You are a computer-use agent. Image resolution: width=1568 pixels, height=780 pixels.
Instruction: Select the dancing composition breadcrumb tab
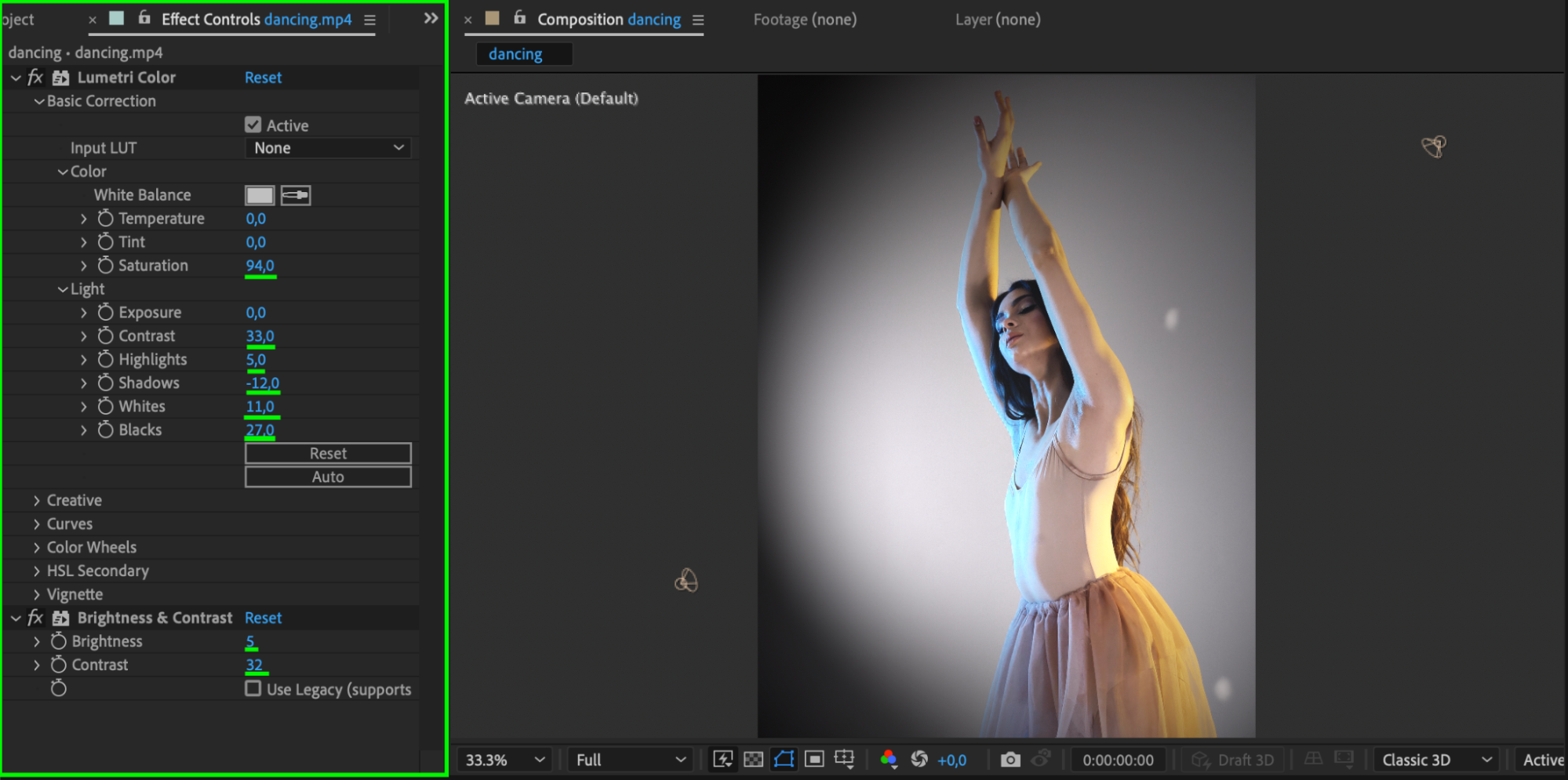tap(515, 54)
